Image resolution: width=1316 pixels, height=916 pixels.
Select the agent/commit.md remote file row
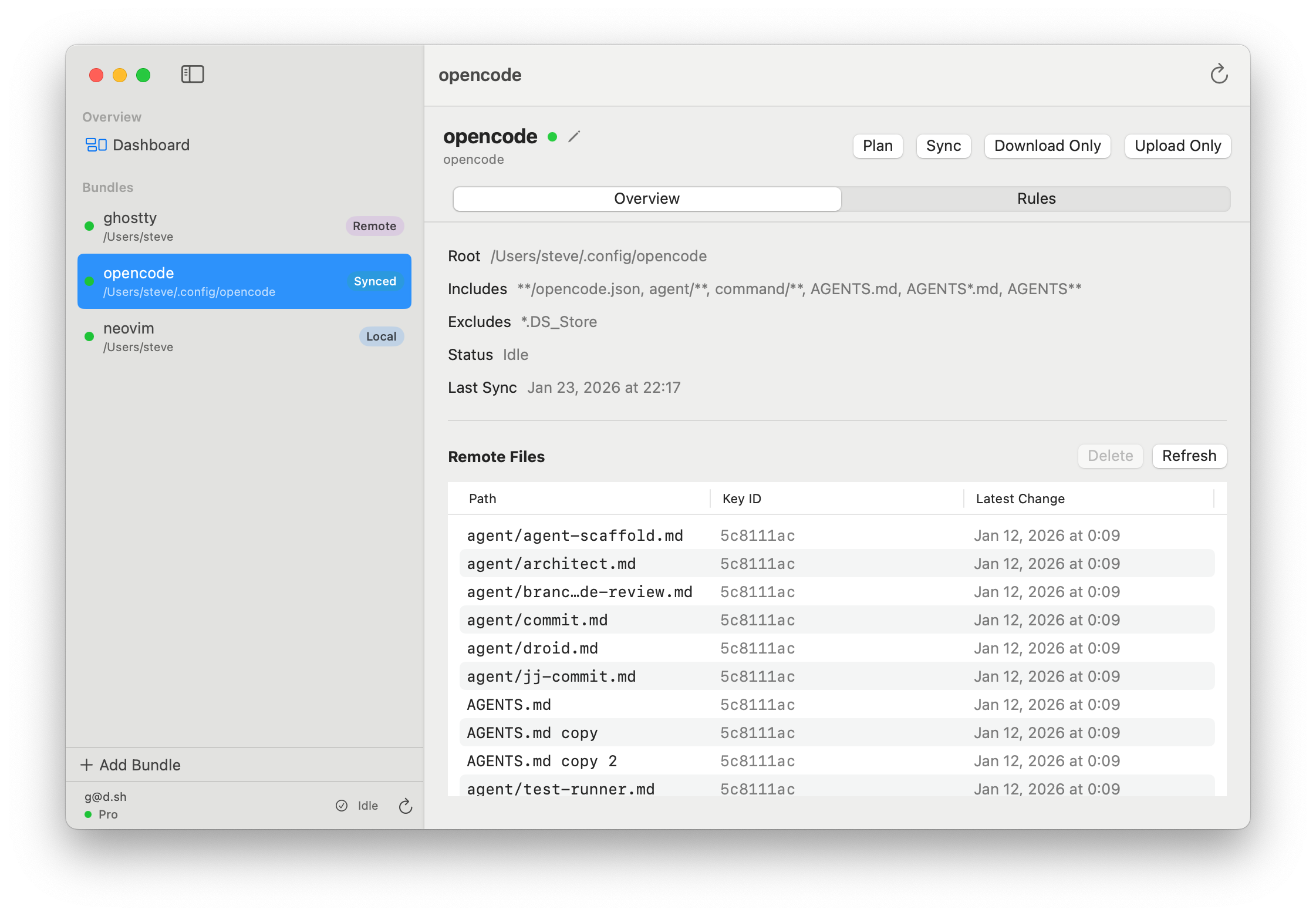[704, 619]
